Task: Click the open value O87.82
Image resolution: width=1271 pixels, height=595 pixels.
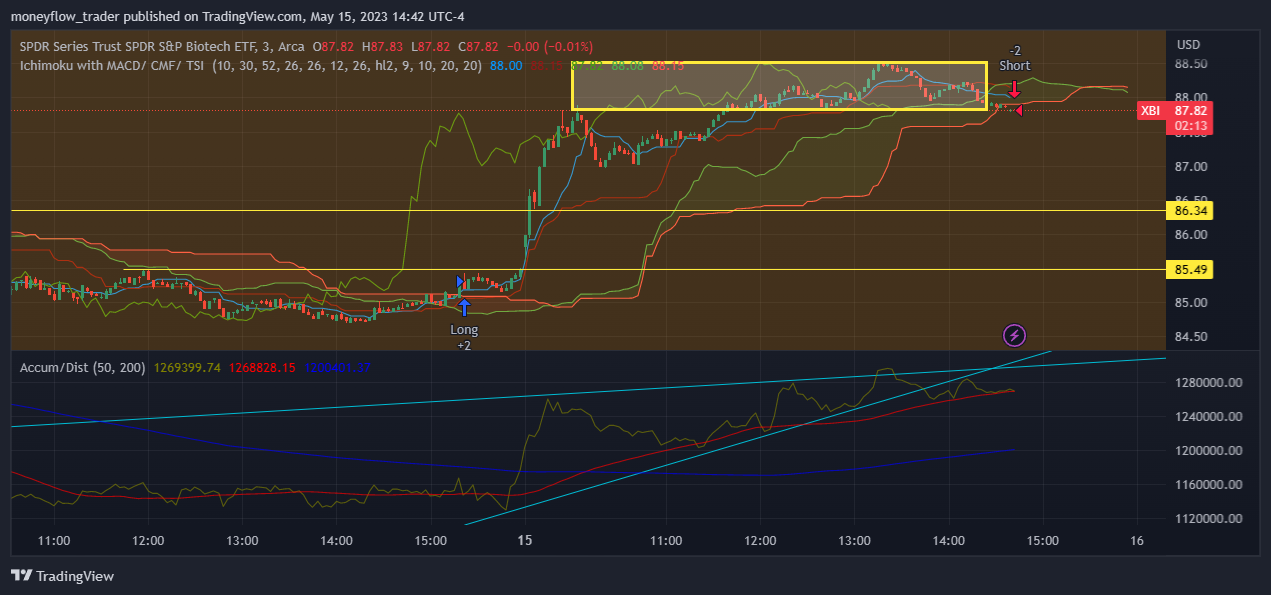Action: 335,47
